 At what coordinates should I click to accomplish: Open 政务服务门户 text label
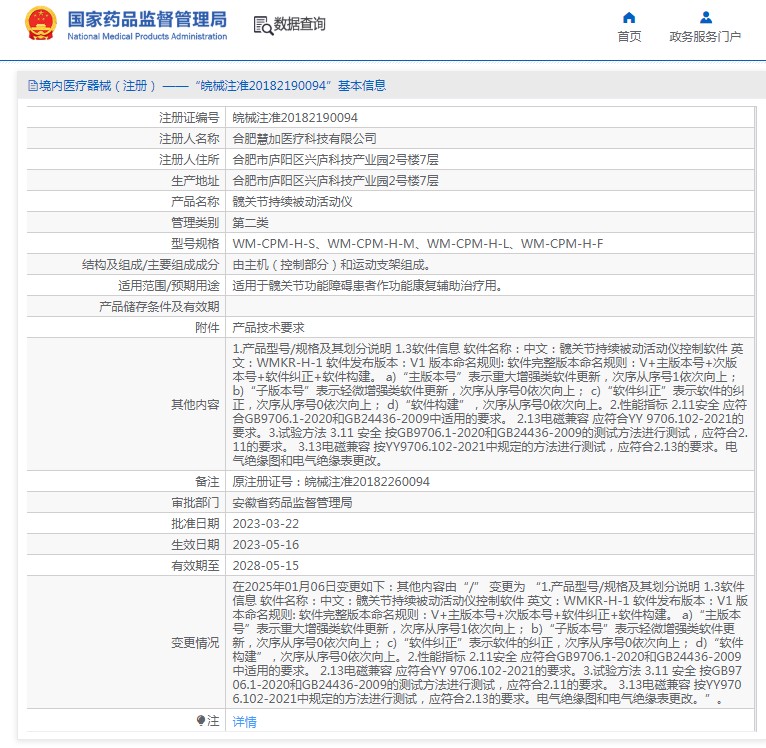[x=705, y=37]
